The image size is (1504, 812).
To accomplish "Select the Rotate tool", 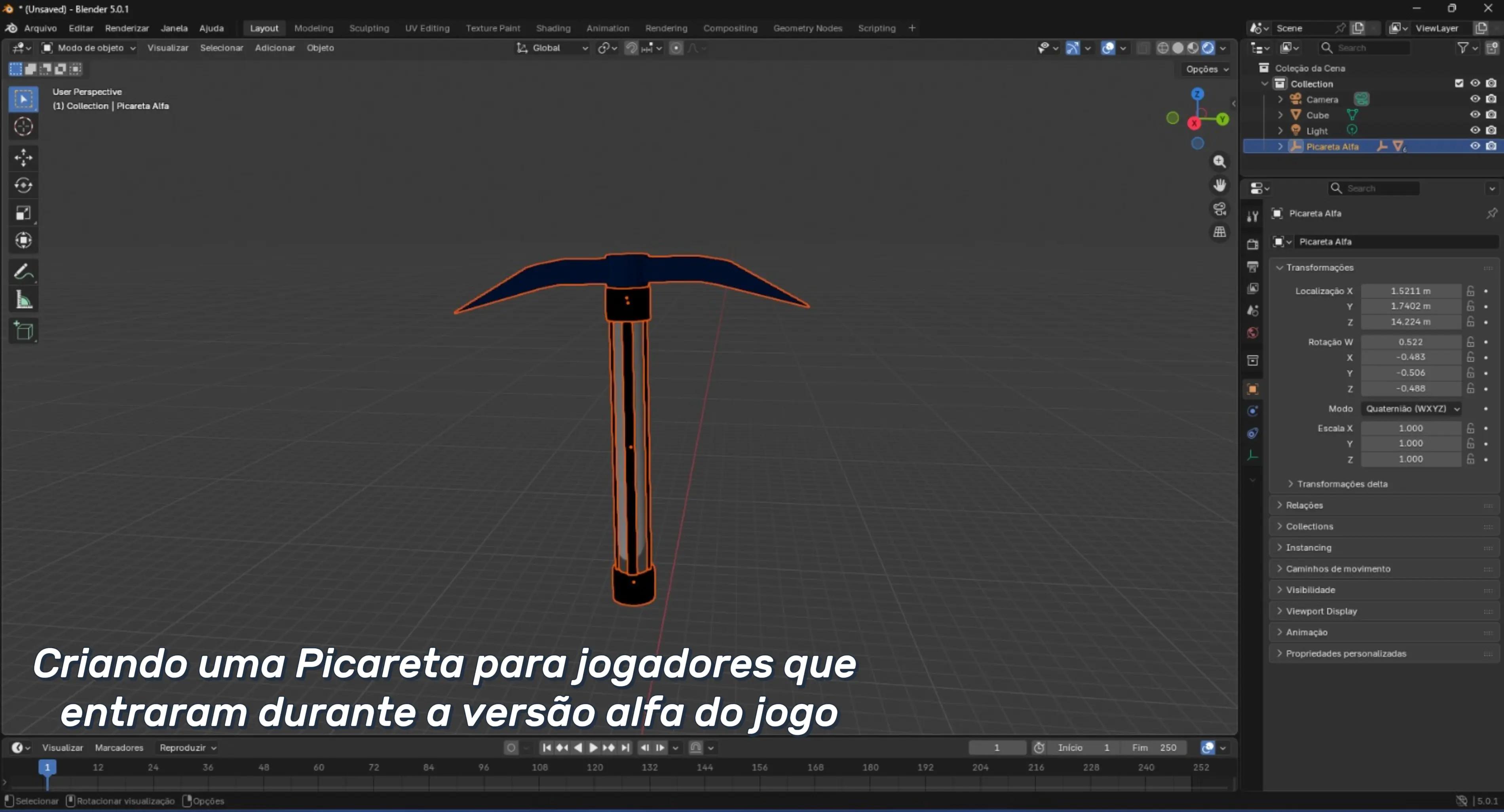I will 23,185.
